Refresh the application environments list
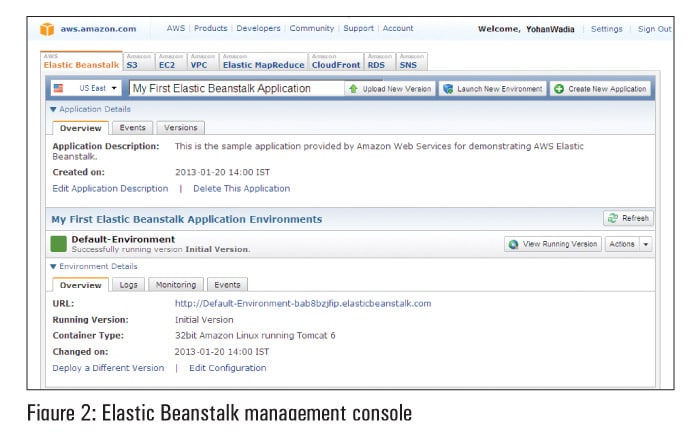This screenshot has height=437, width=700. 628,218
